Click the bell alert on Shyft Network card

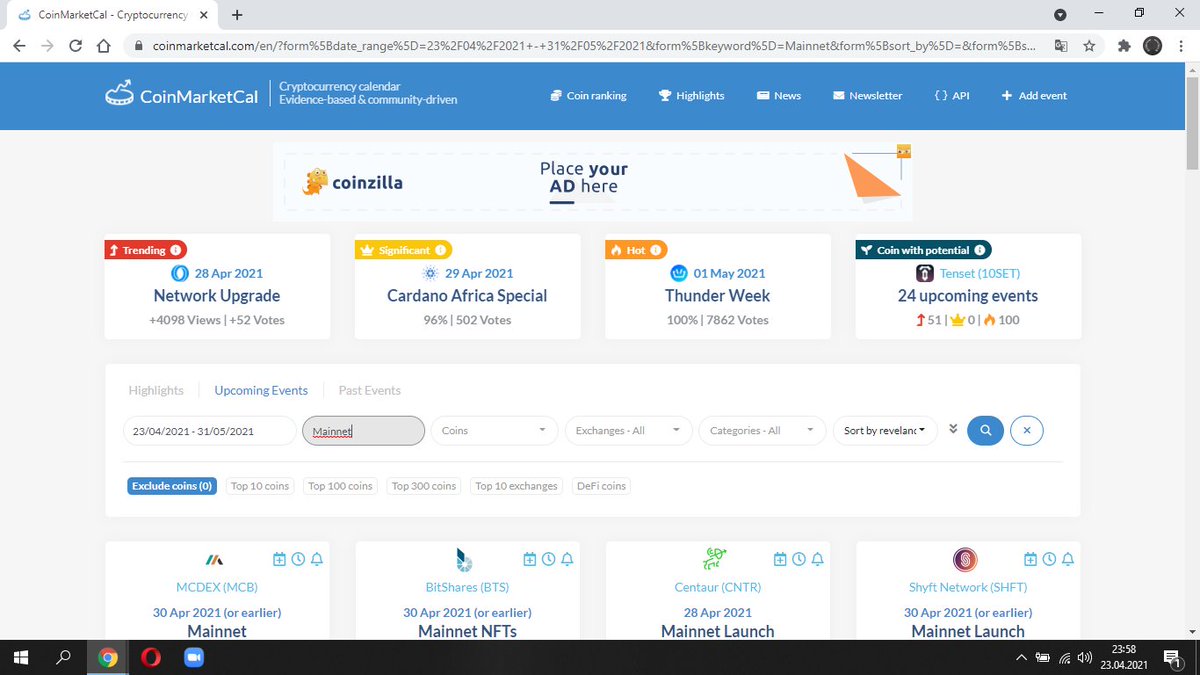pos(1067,559)
